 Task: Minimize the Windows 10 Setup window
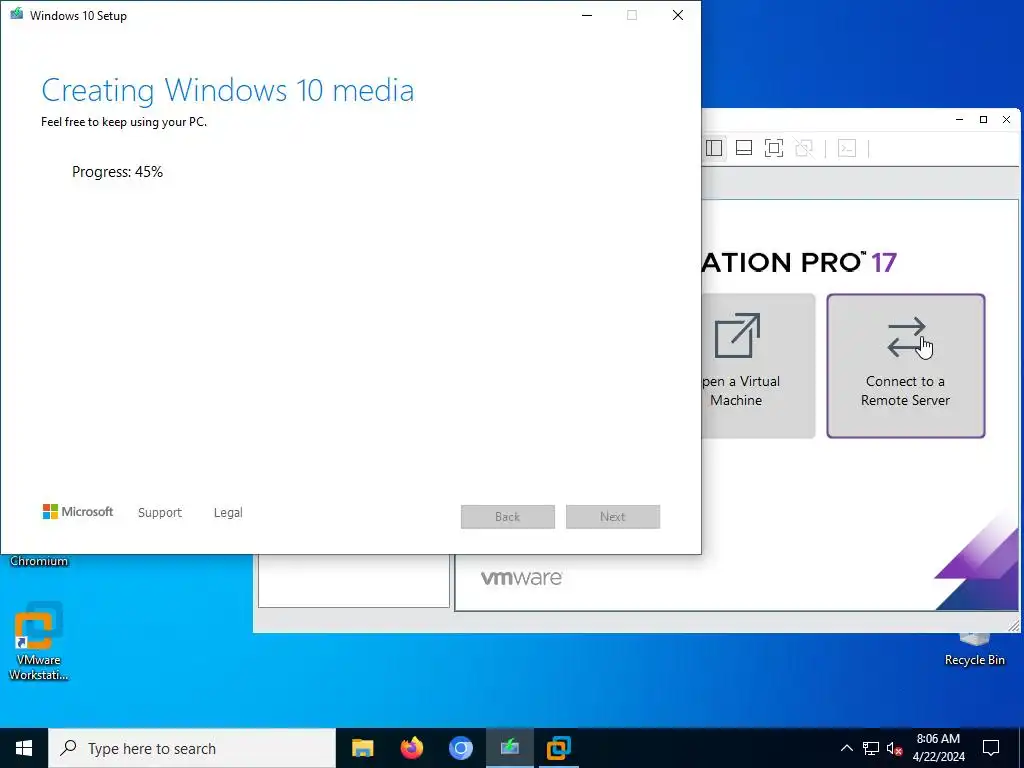587,15
